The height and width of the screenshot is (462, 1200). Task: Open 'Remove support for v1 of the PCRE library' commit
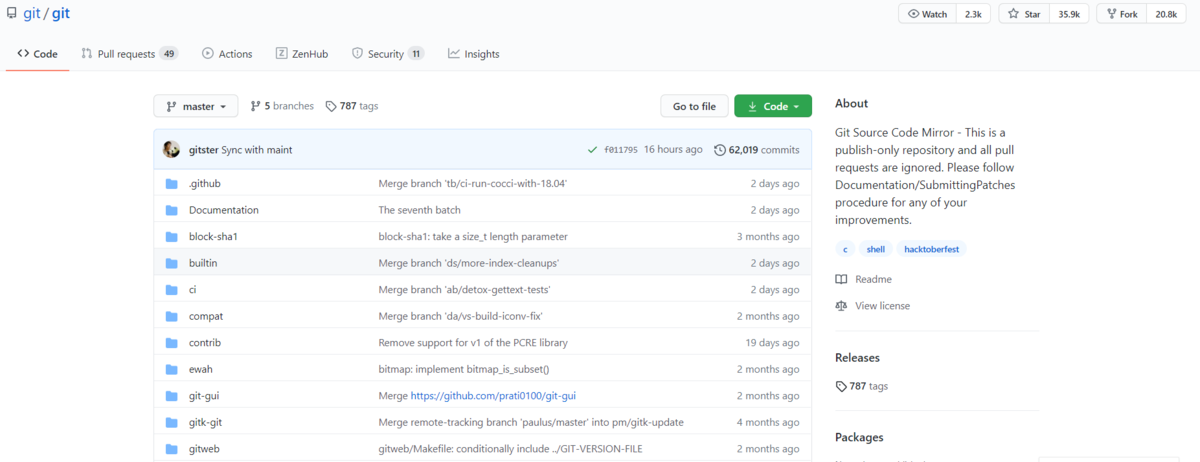click(x=473, y=343)
